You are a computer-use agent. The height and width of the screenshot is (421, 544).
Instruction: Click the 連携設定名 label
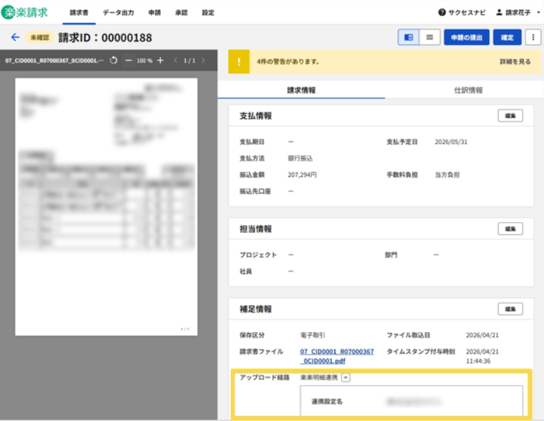pos(327,402)
